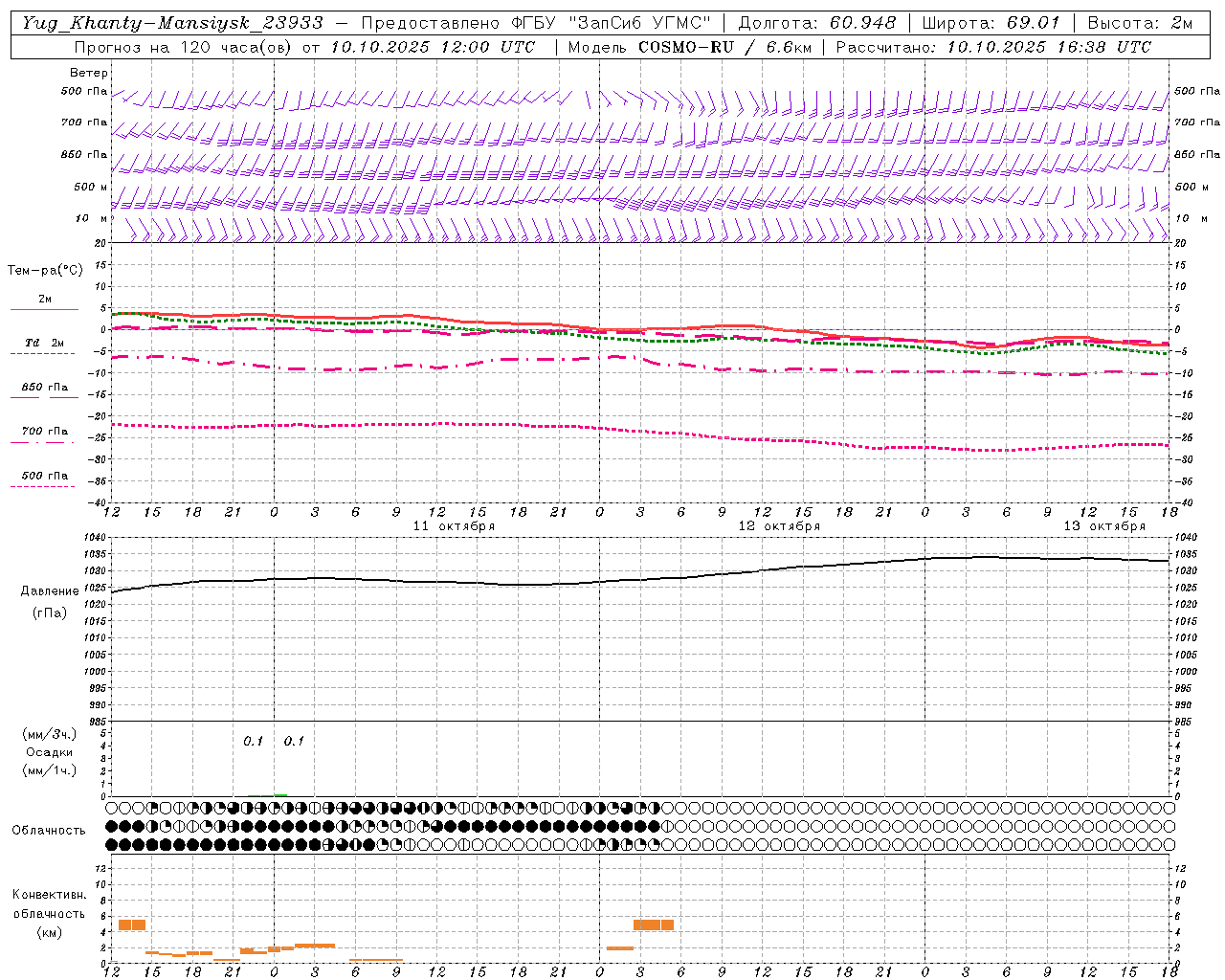The height and width of the screenshot is (980, 1225).
Task: Click the 'Ветер' wind panel label
Action: [x=89, y=73]
